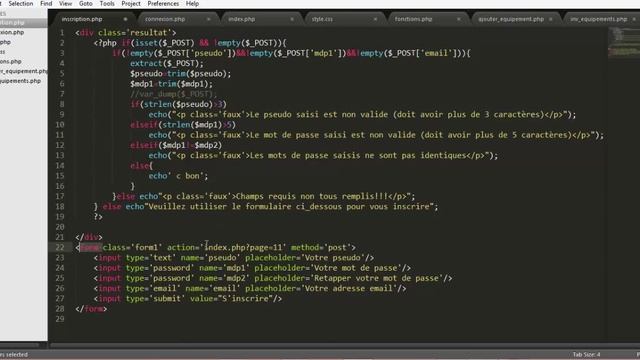Open ajouter_equipement.php in the sidebar
The image size is (640, 360).
(24, 71)
